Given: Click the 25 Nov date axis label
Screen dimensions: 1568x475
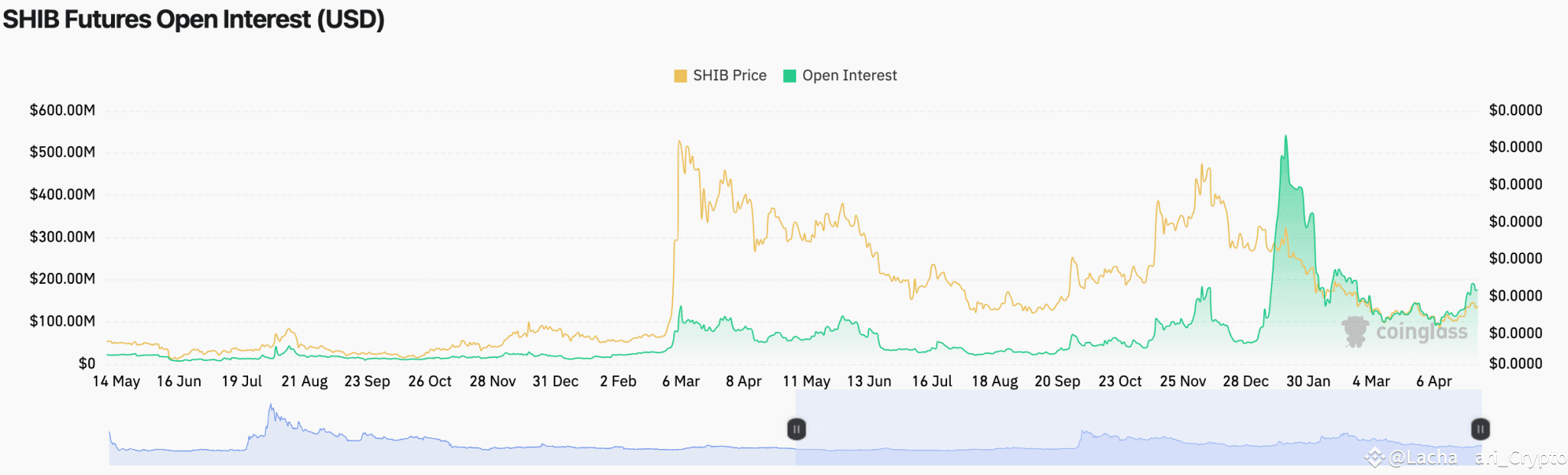Looking at the screenshot, I should 1183,381.
